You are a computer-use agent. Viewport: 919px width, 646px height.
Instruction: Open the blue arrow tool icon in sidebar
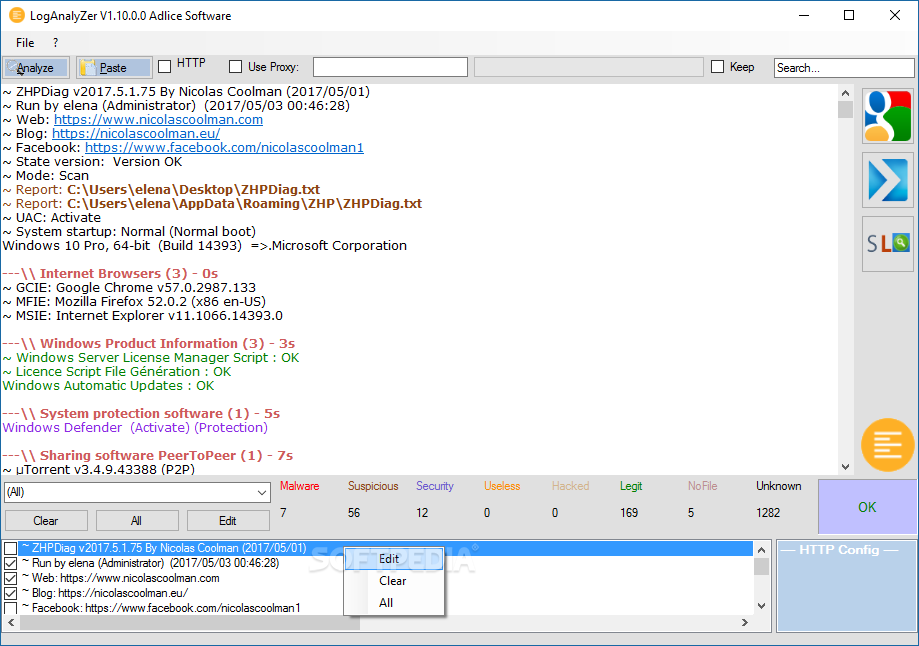click(888, 180)
